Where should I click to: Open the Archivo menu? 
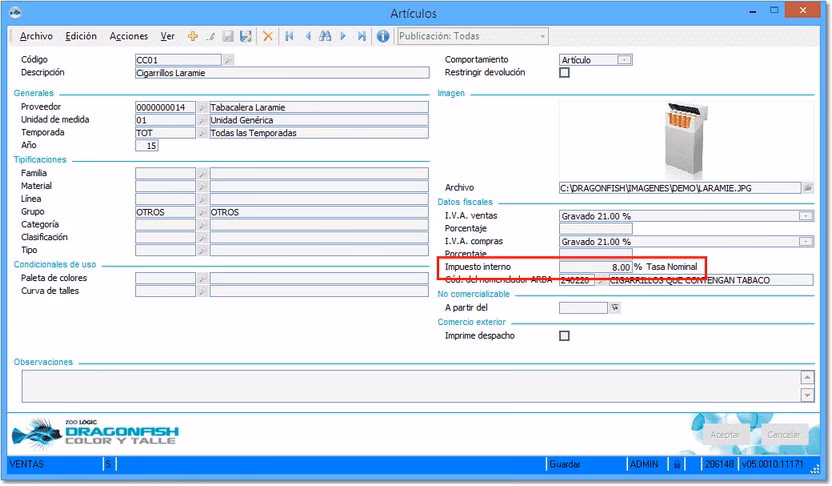tap(36, 36)
